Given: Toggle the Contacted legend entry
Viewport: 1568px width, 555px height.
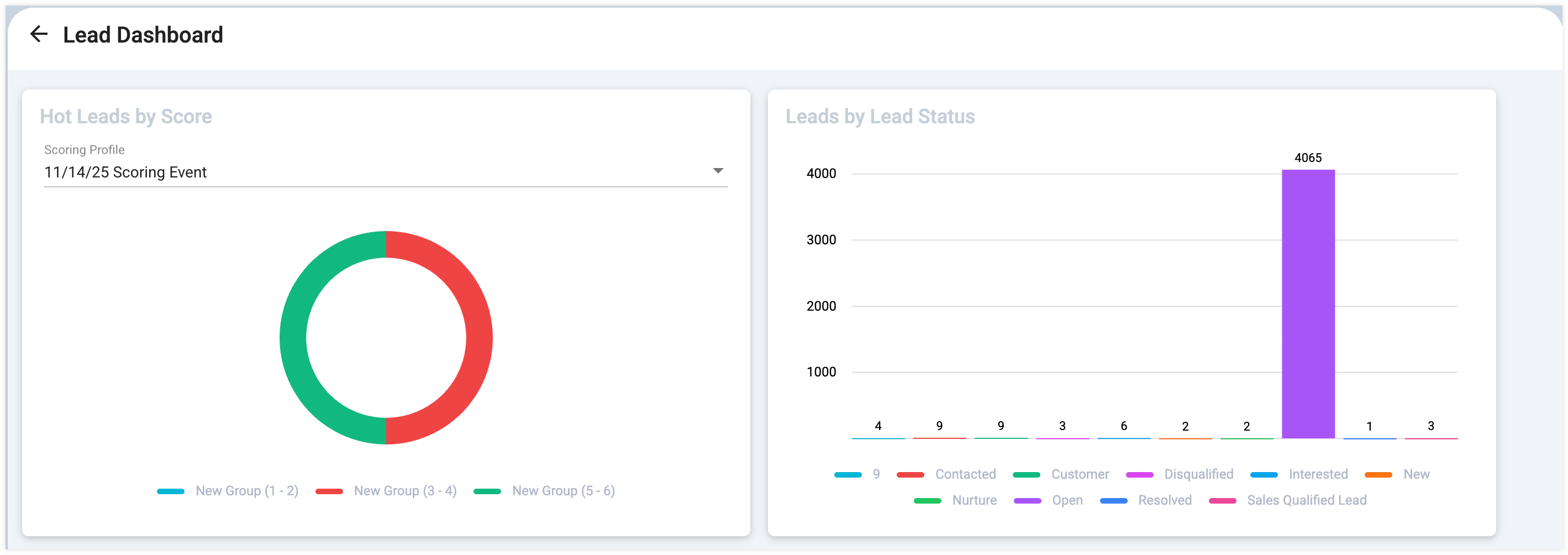Looking at the screenshot, I should tap(946, 474).
